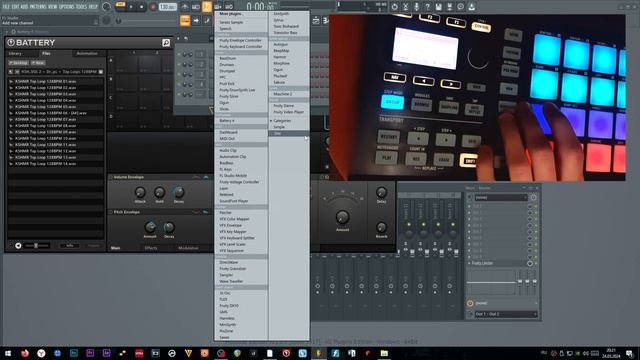Click the Battery logo icon
640x360 pixels.
click(11, 42)
